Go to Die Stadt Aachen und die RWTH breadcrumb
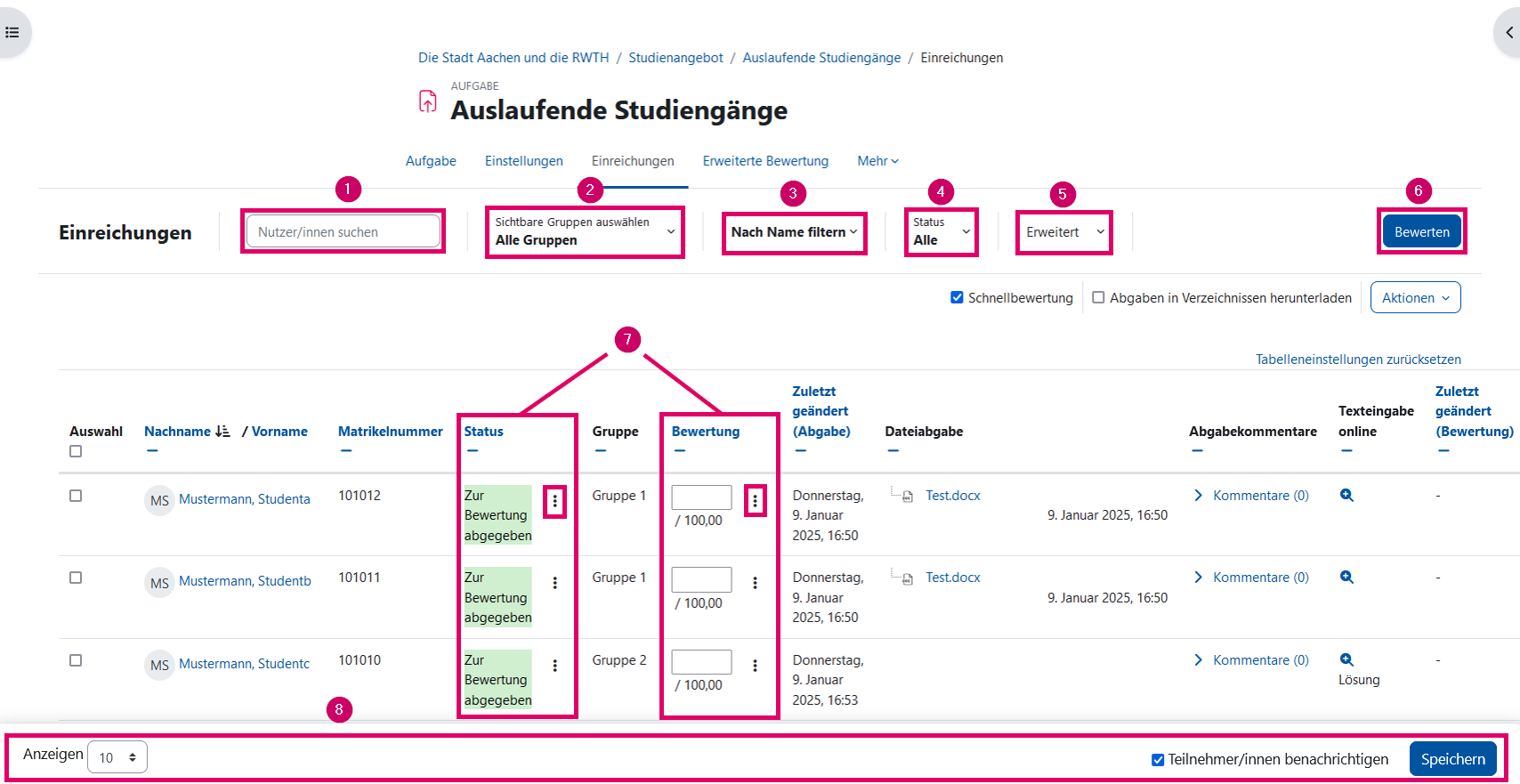This screenshot has height=784, width=1520. [513, 58]
